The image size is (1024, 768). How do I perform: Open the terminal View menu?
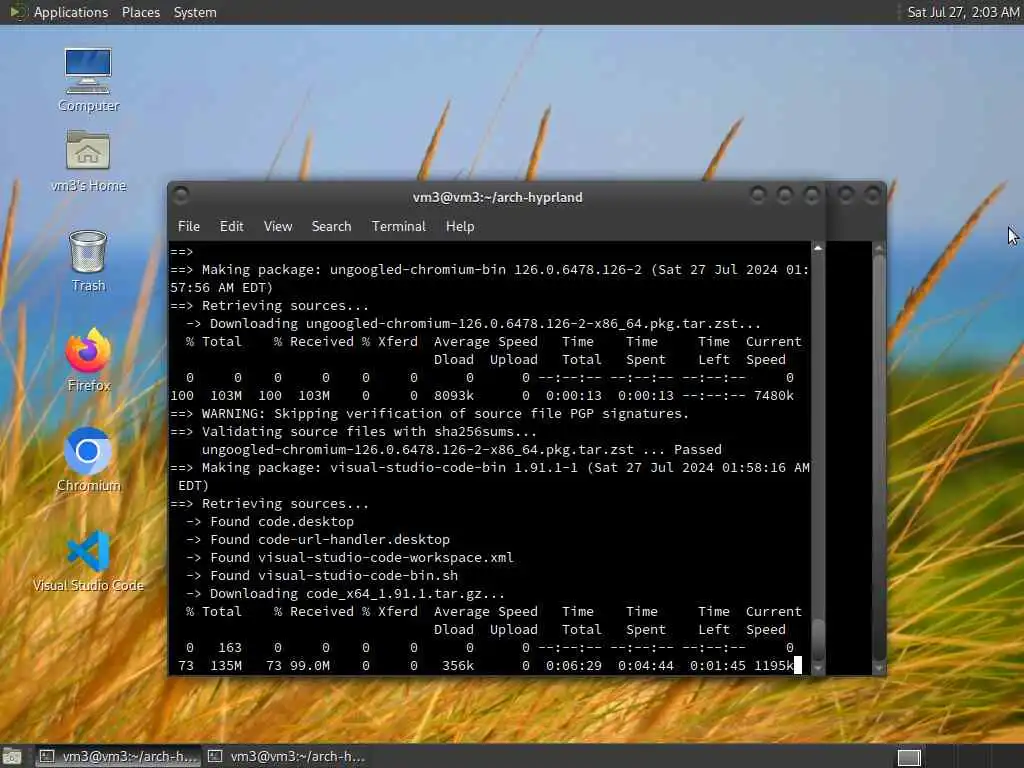click(278, 227)
